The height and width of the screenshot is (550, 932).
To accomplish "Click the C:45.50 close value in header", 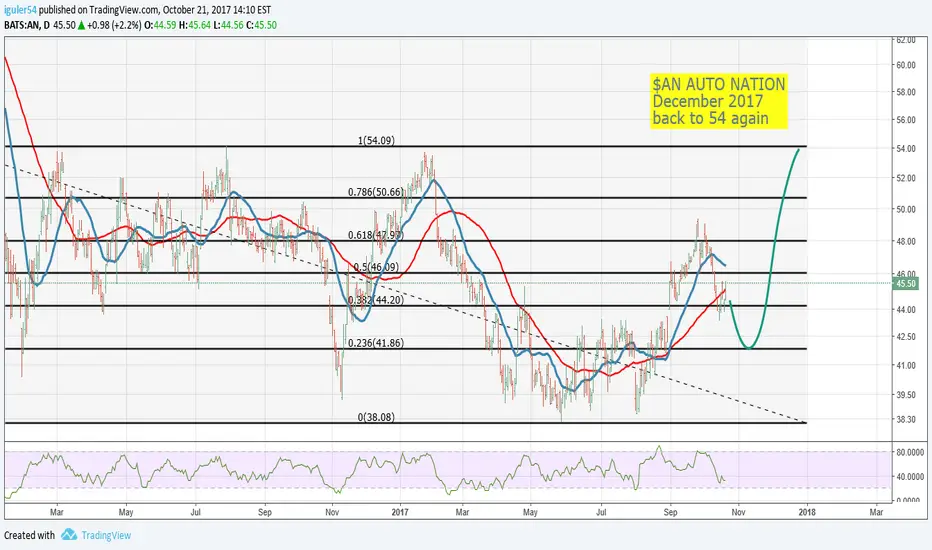I will [x=262, y=25].
